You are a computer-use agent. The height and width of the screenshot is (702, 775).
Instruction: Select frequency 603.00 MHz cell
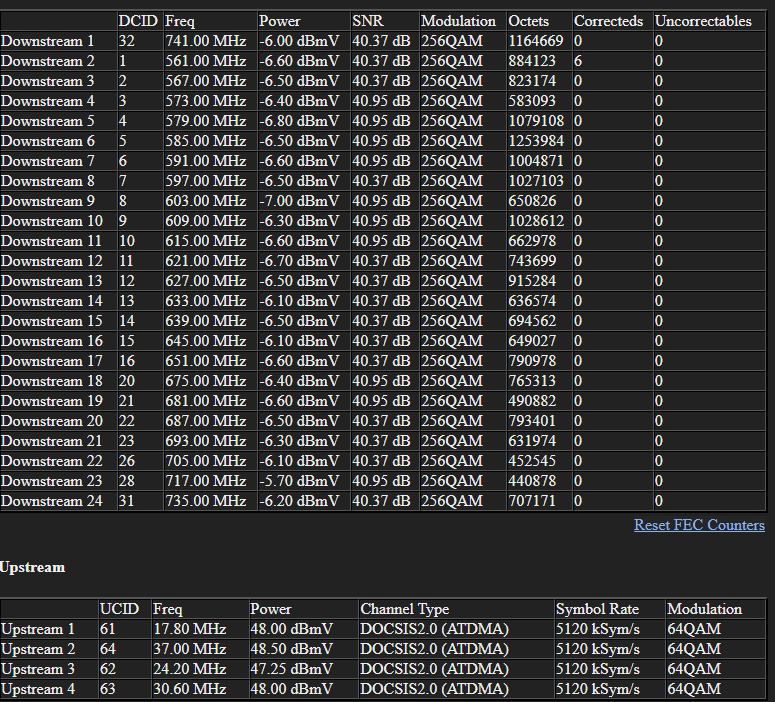pyautogui.click(x=206, y=201)
